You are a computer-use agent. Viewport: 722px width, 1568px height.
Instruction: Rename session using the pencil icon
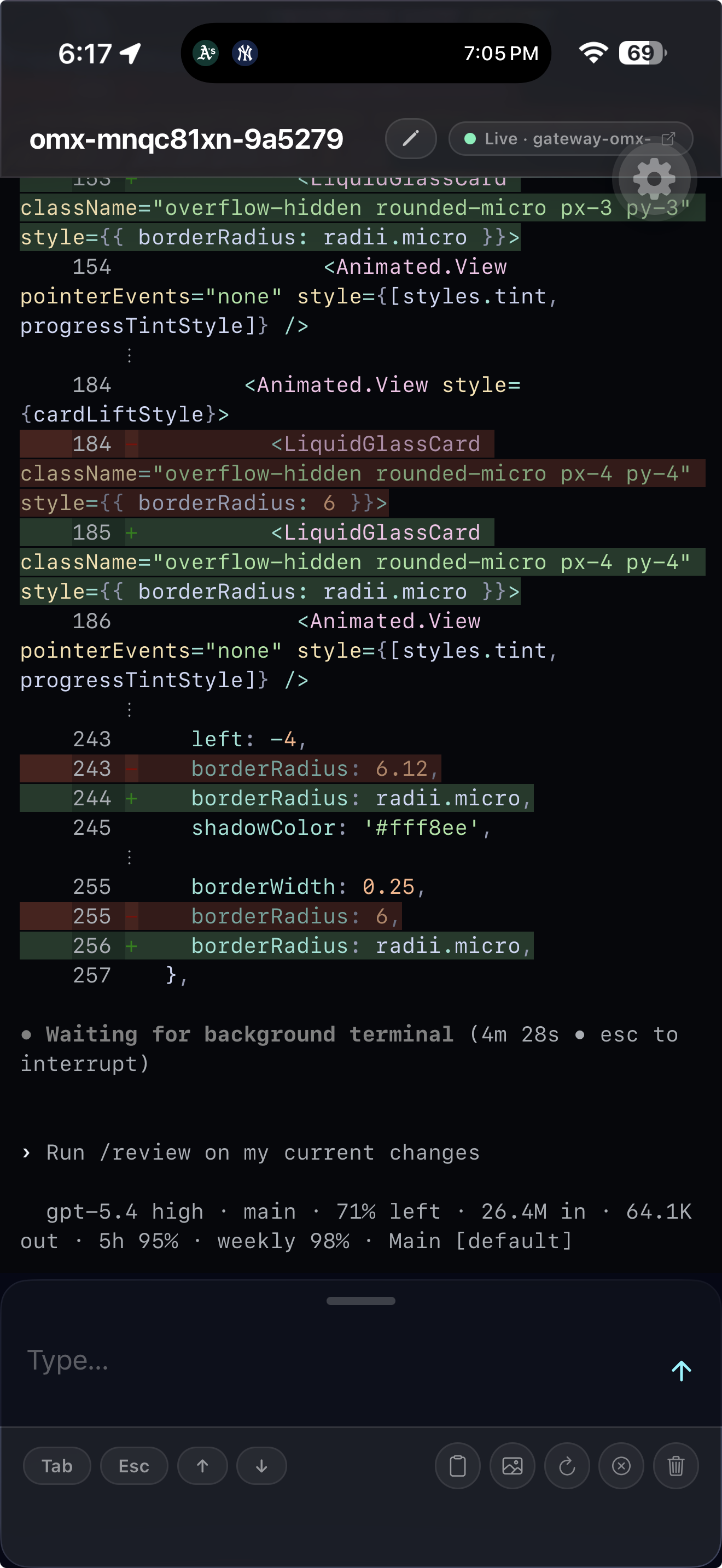coord(410,139)
